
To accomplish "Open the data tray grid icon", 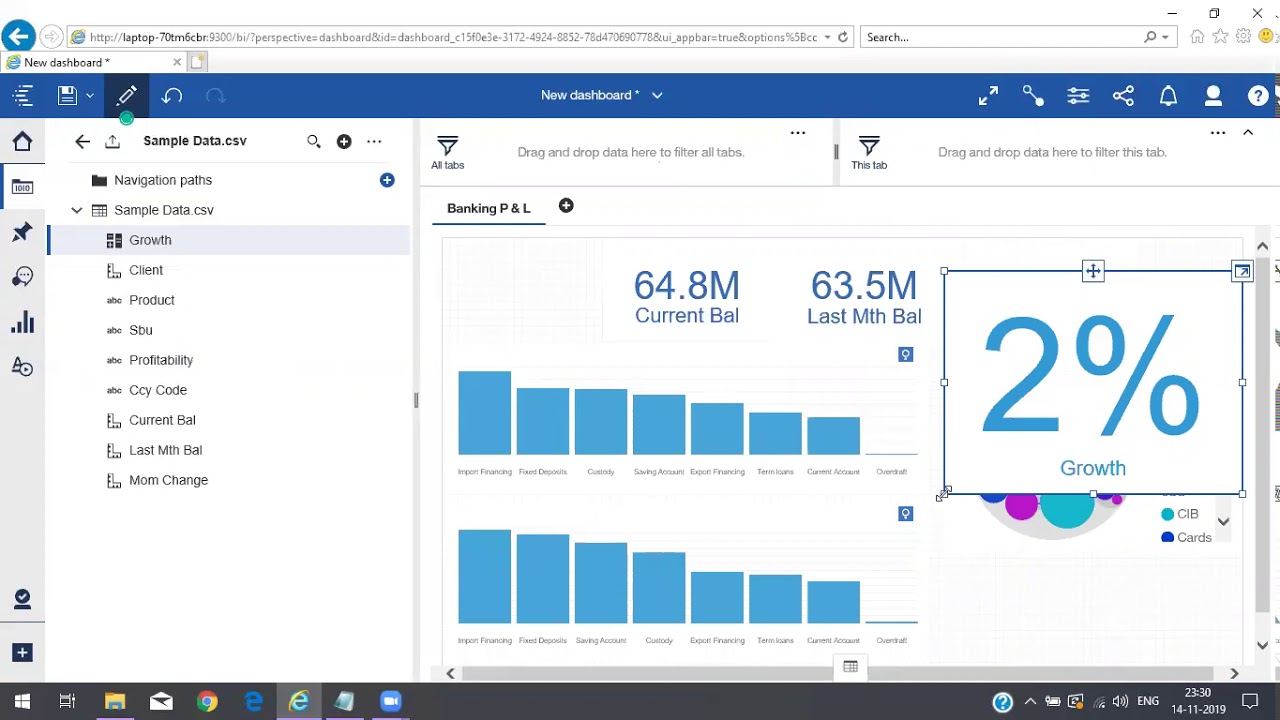I will (x=850, y=667).
